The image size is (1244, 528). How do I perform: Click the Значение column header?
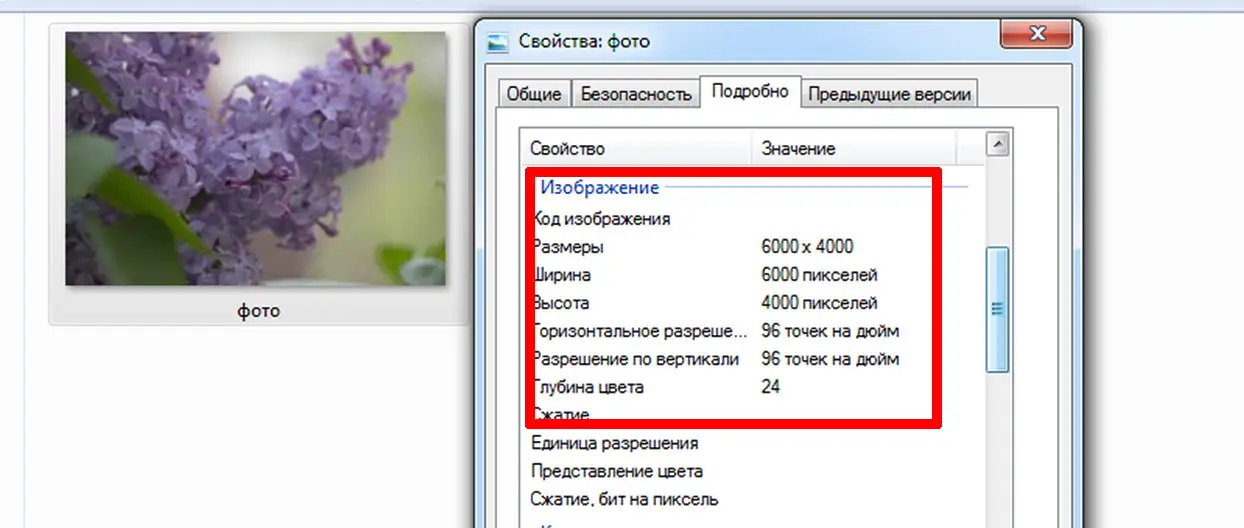[x=855, y=149]
